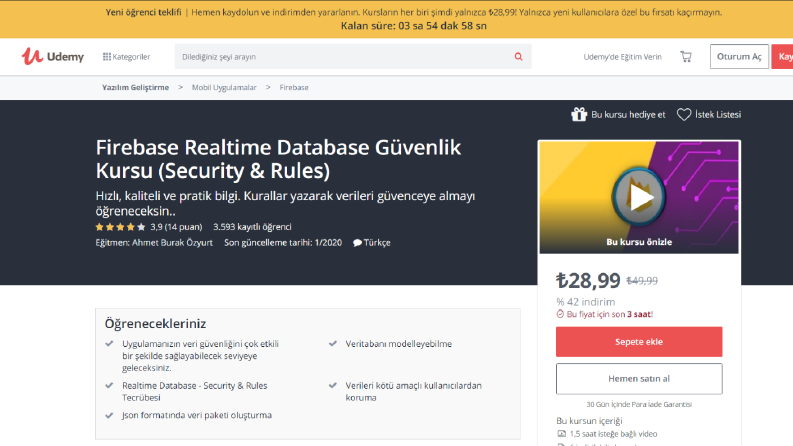
Task: Open the Kategoriler grid menu
Action: 126,57
